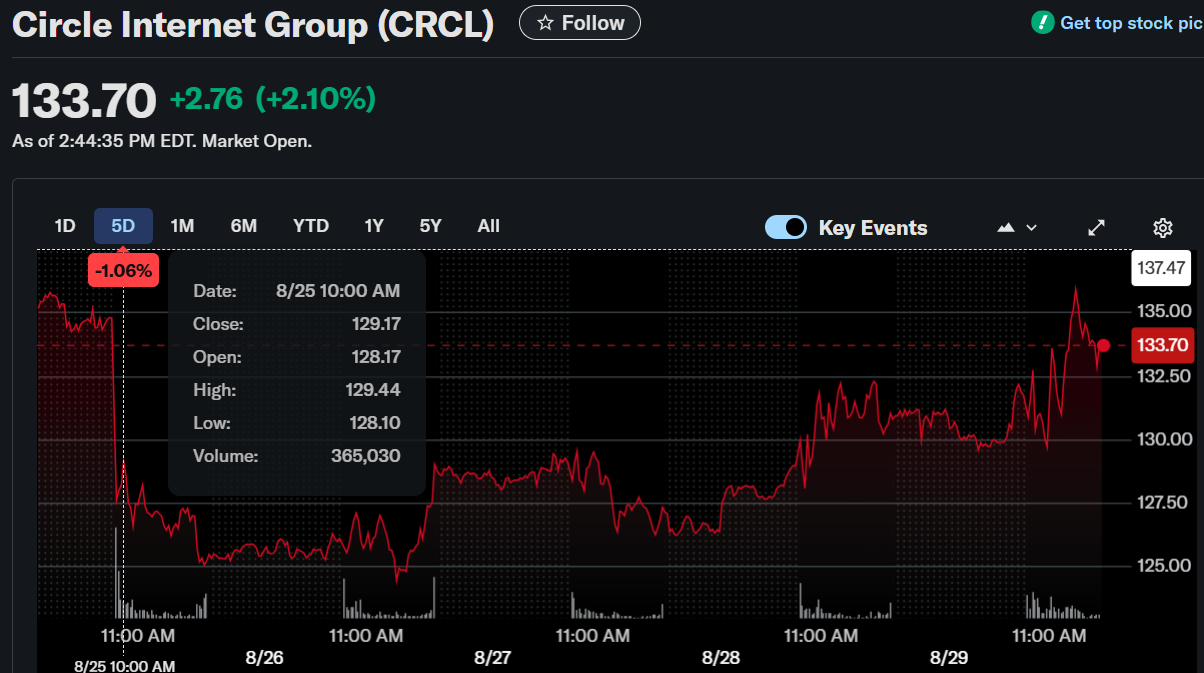Click the 8/25 10:00 AM crosshair date label
1204x673 pixels.
click(124, 666)
